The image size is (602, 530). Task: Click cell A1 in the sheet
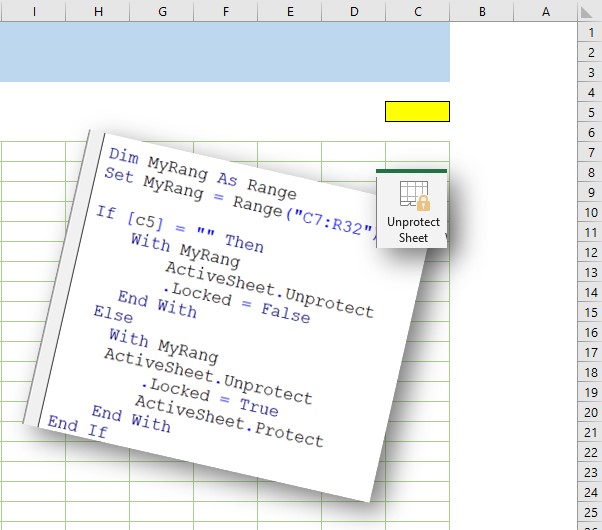pos(546,33)
